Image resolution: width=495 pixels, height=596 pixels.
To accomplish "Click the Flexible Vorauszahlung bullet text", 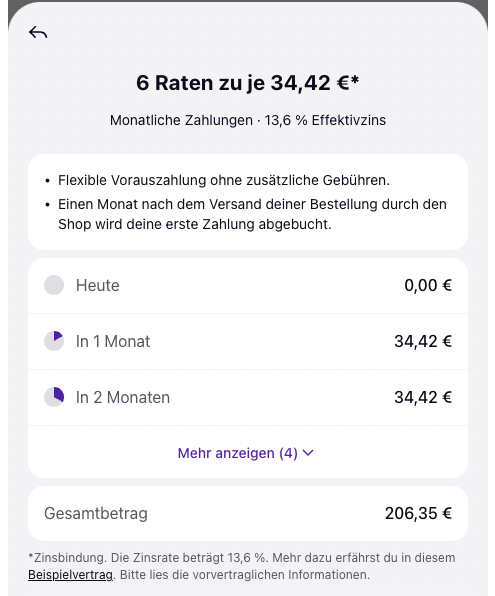I will click(224, 180).
